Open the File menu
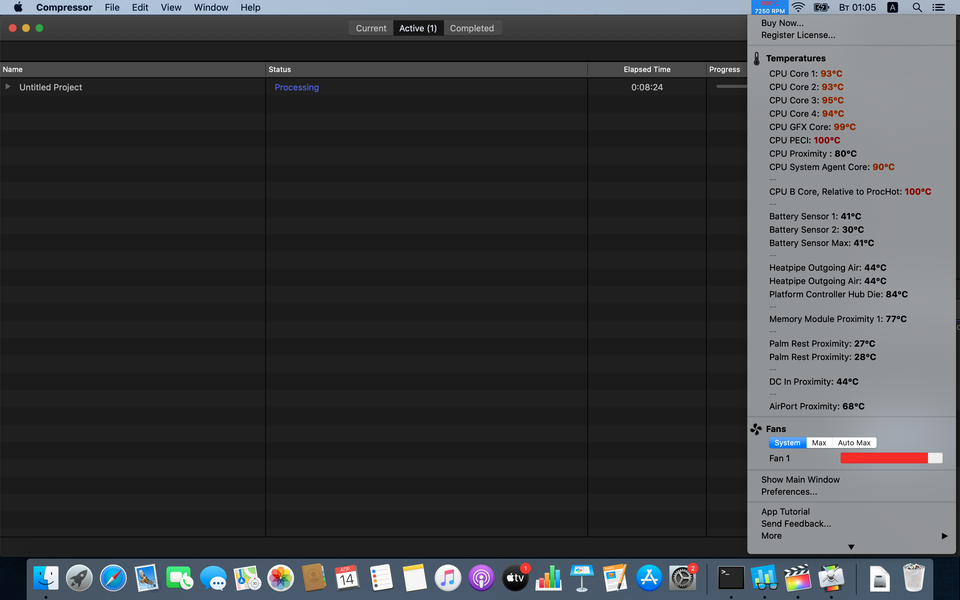 click(x=112, y=7)
